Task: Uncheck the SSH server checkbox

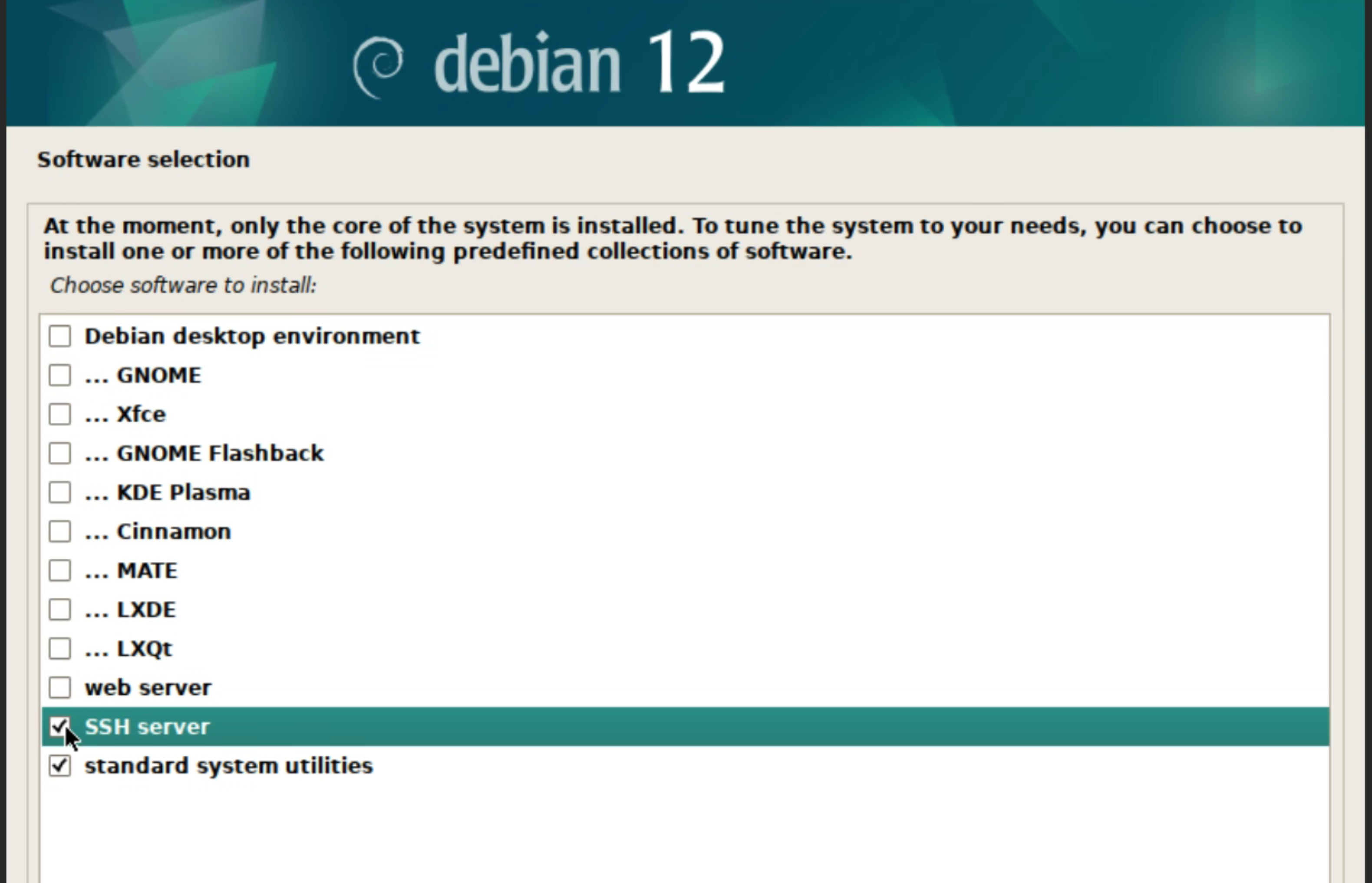Action: (59, 726)
